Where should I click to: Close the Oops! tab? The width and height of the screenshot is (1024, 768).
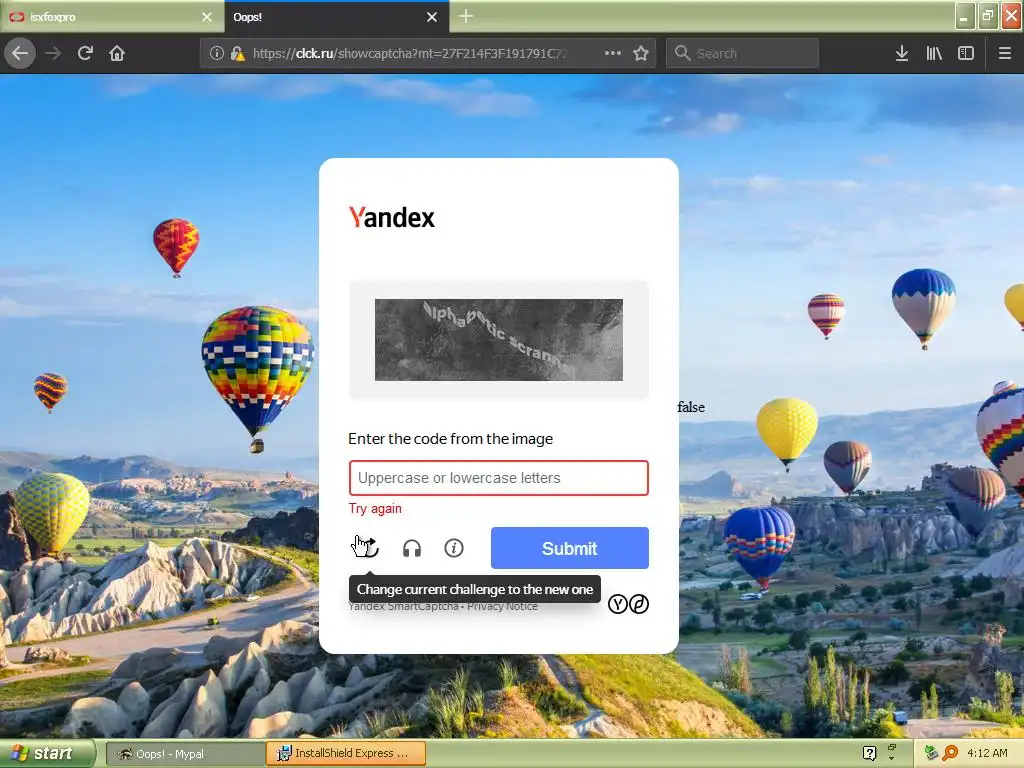pos(432,17)
